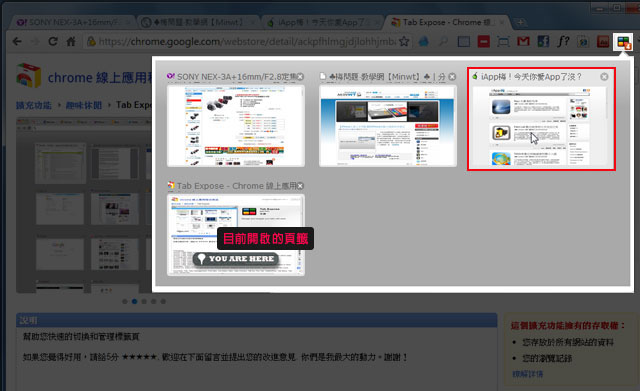Open the 趣味休閒 breadcrumb link
The height and width of the screenshot is (391, 640).
(x=84, y=105)
